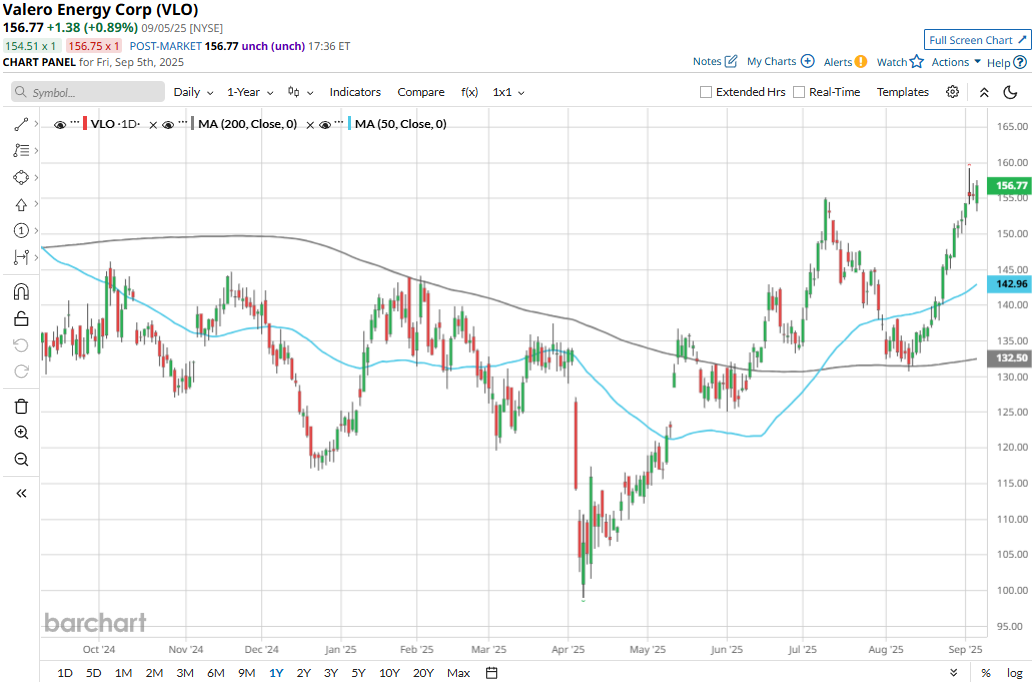Select the trend line drawing tool

tap(21, 124)
